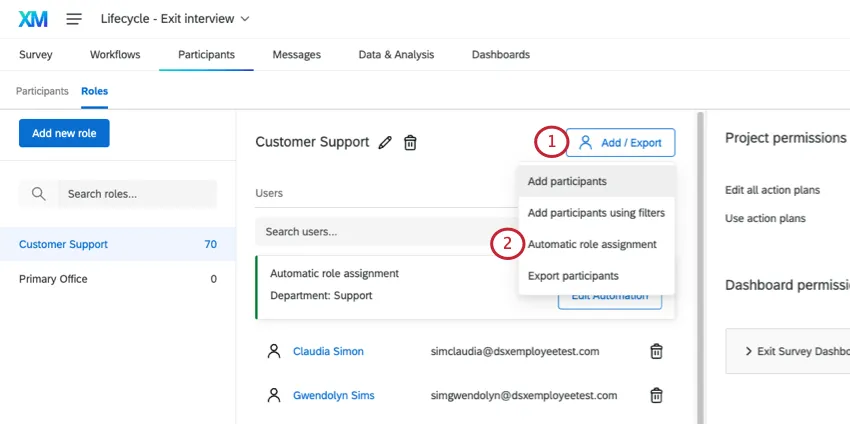Choose Add participants using filters option
850x424 pixels.
pyautogui.click(x=596, y=212)
